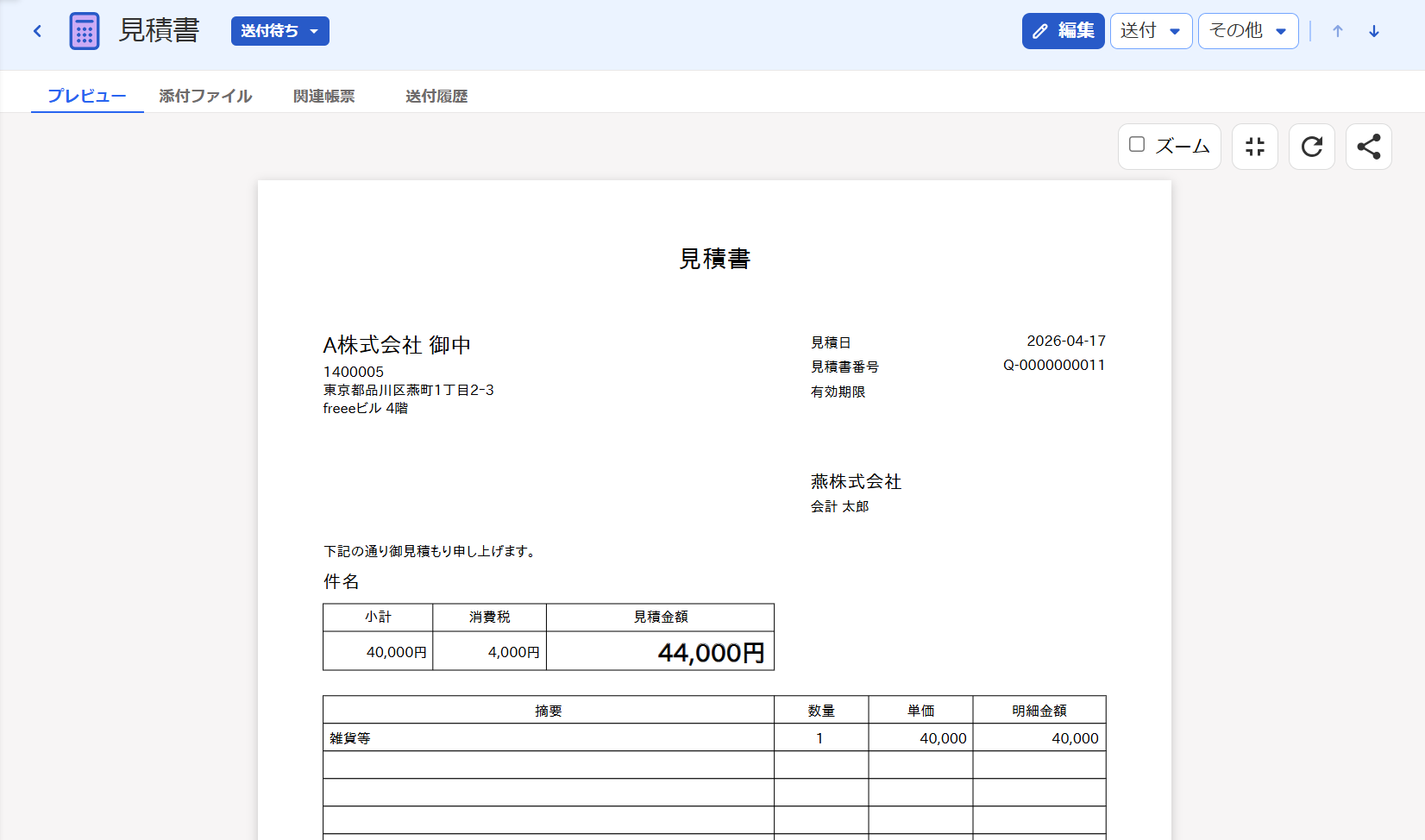
Task: Click the 44,000円 estimate total
Action: click(x=711, y=653)
